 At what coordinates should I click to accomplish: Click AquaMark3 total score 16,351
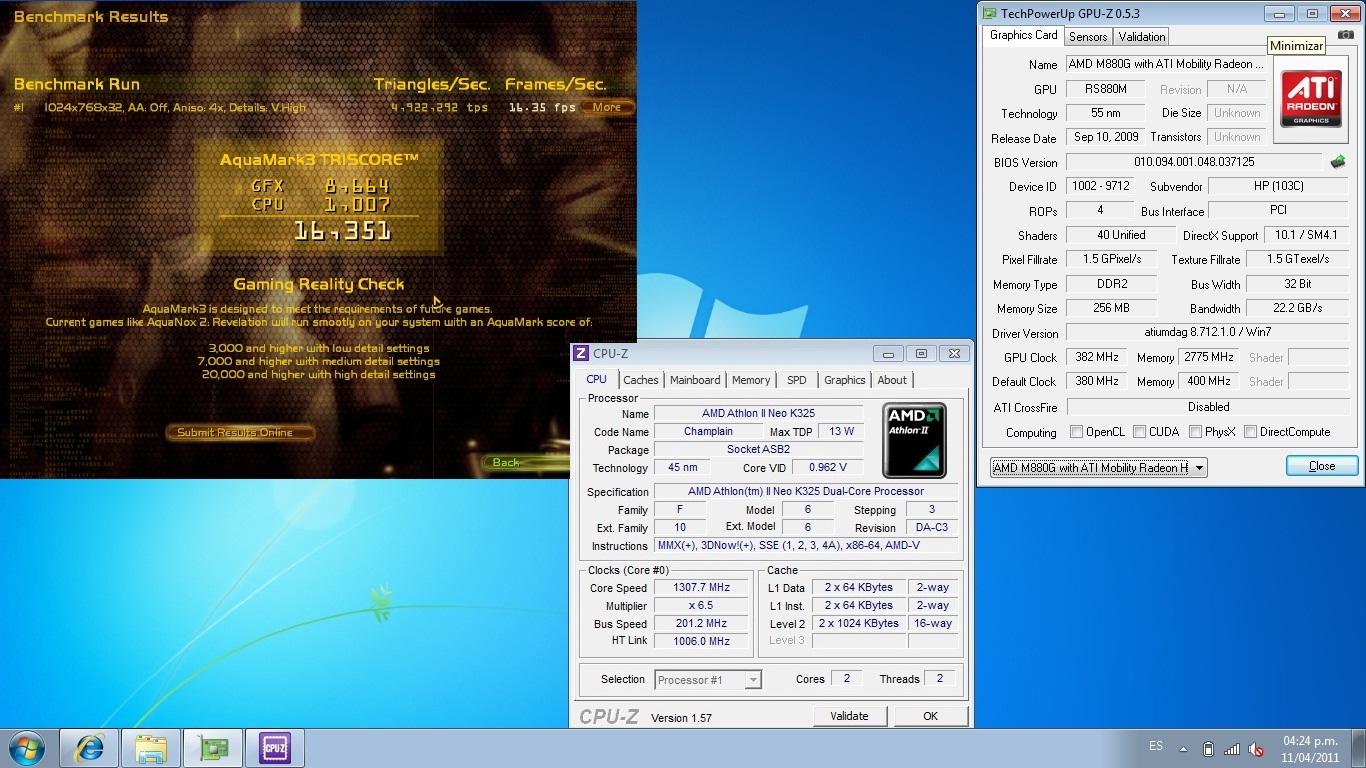coord(342,231)
